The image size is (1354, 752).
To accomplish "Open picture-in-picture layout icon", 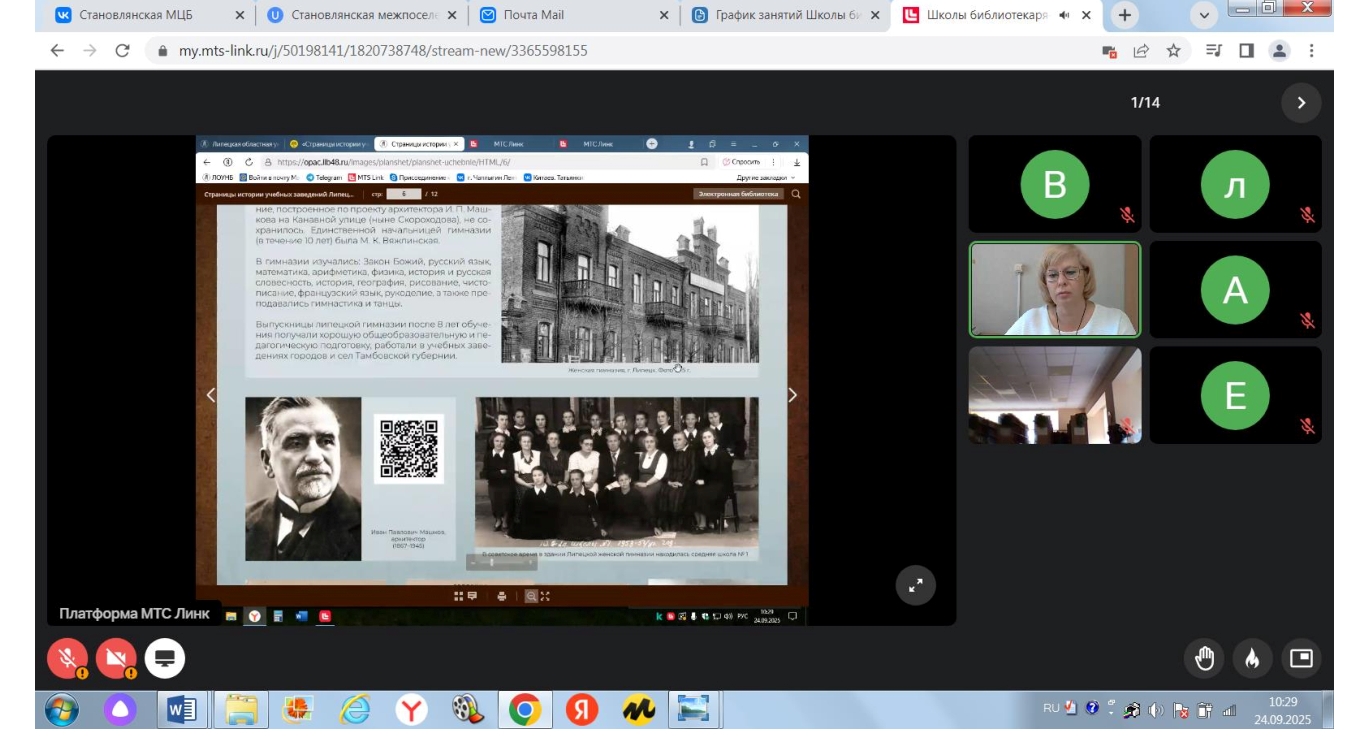I will pyautogui.click(x=1300, y=658).
